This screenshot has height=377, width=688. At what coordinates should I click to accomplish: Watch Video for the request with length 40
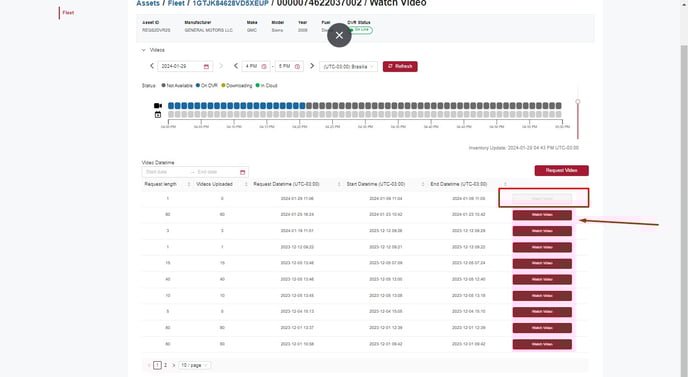pos(542,280)
